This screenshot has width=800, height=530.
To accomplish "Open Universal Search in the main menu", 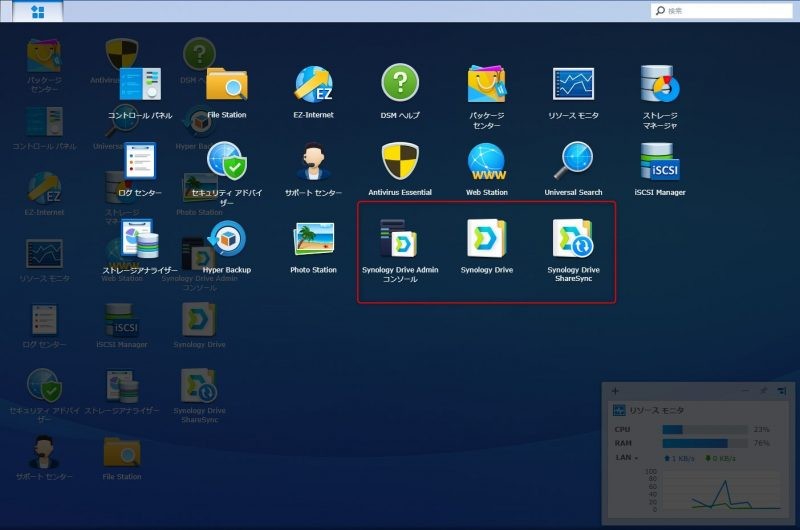I will (573, 164).
